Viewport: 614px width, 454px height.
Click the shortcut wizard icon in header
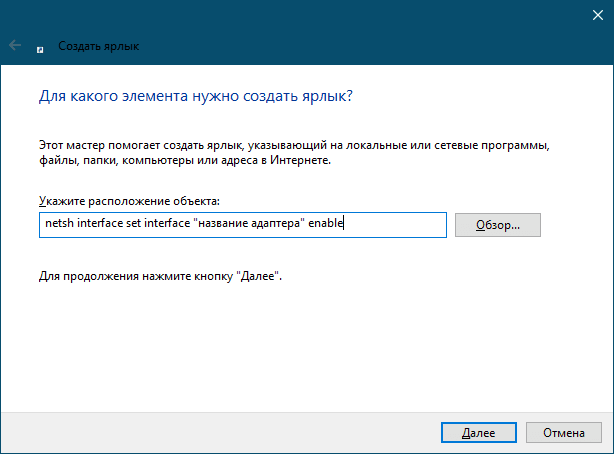point(40,50)
